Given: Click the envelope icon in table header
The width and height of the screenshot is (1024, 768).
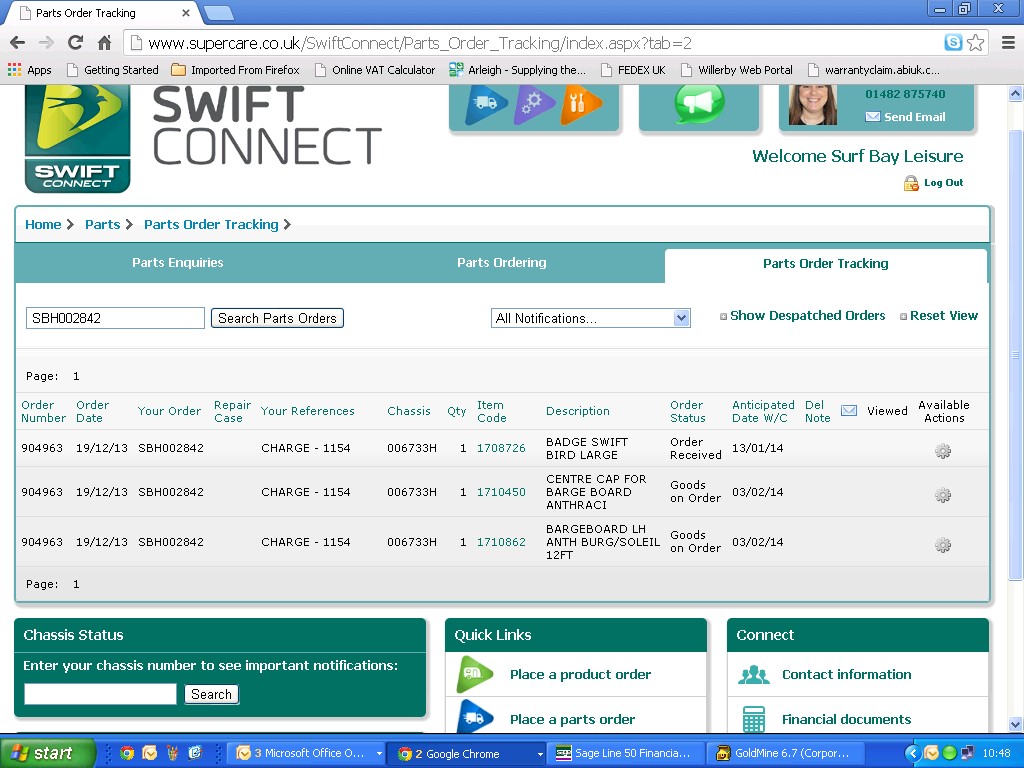Looking at the screenshot, I should coord(849,410).
